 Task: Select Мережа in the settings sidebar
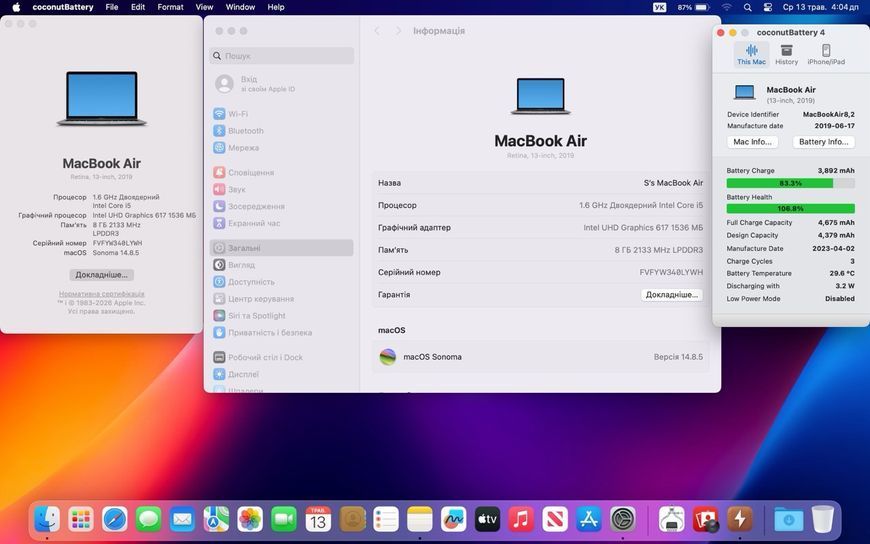[281, 148]
